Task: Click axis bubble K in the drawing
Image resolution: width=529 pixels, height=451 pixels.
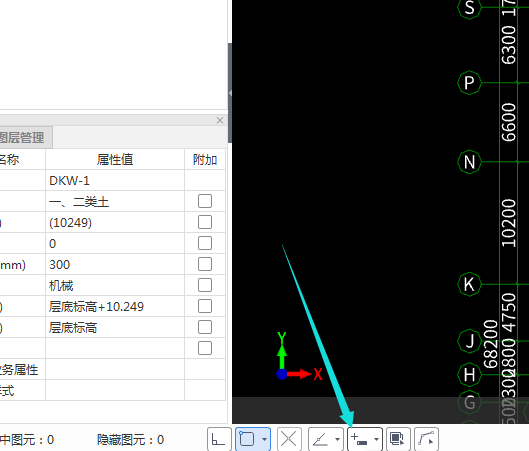Action: coord(469,284)
